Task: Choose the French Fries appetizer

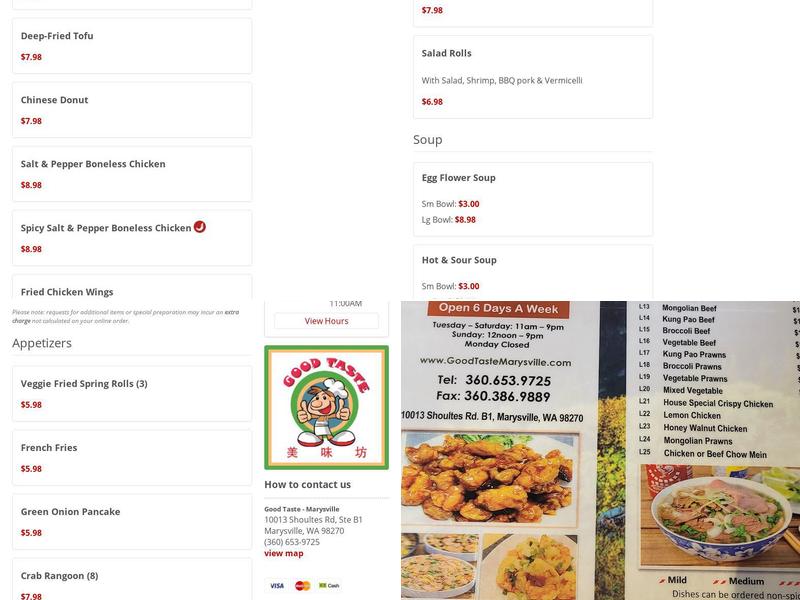Action: [x=132, y=458]
